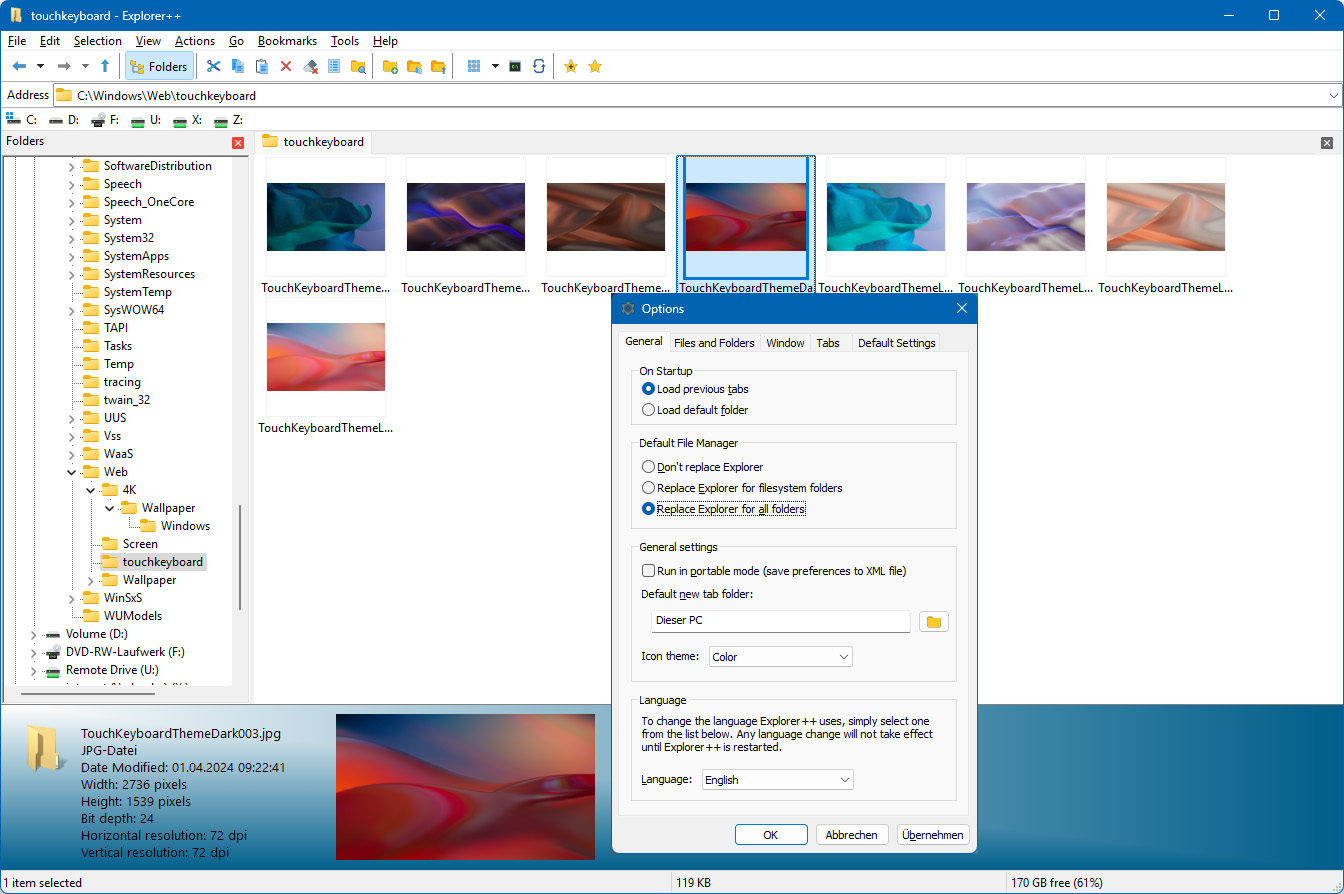The height and width of the screenshot is (894, 1344).
Task: Open the Language dropdown set to English
Action: 777,780
